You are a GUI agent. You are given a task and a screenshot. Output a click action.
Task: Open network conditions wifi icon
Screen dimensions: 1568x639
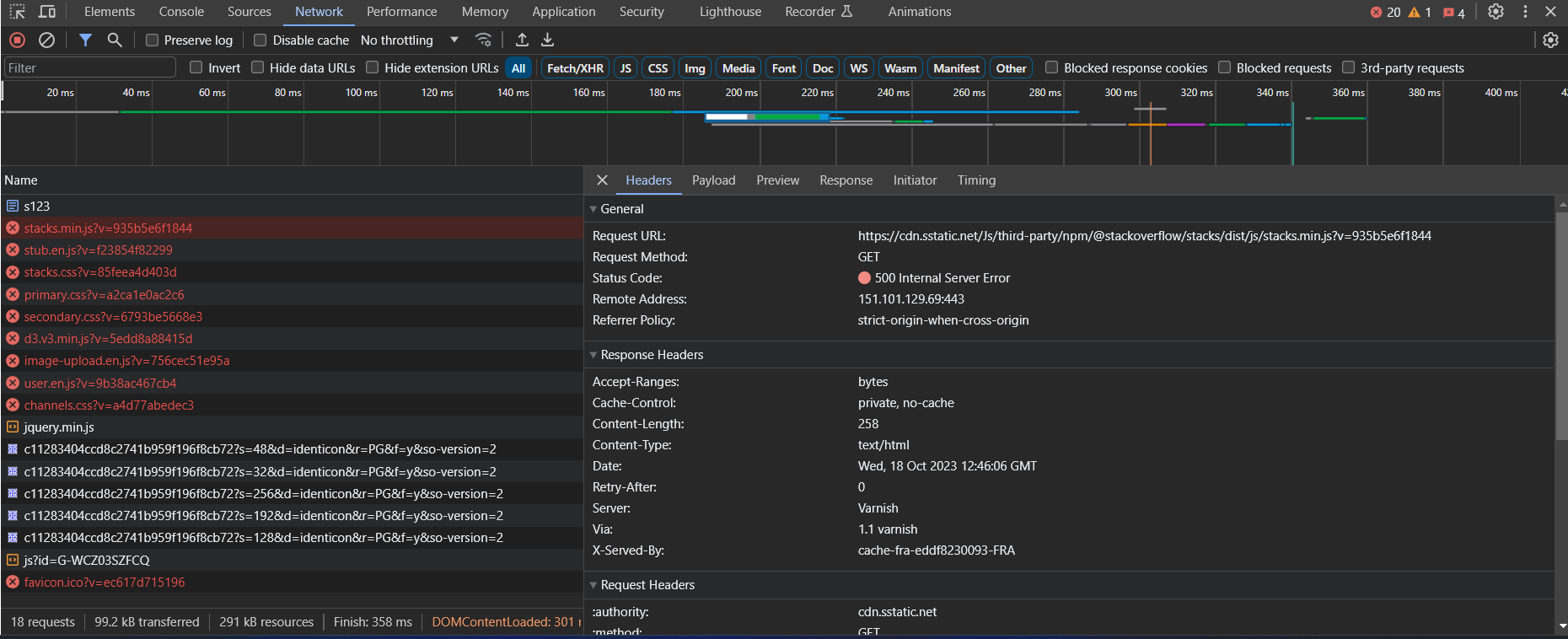(483, 40)
